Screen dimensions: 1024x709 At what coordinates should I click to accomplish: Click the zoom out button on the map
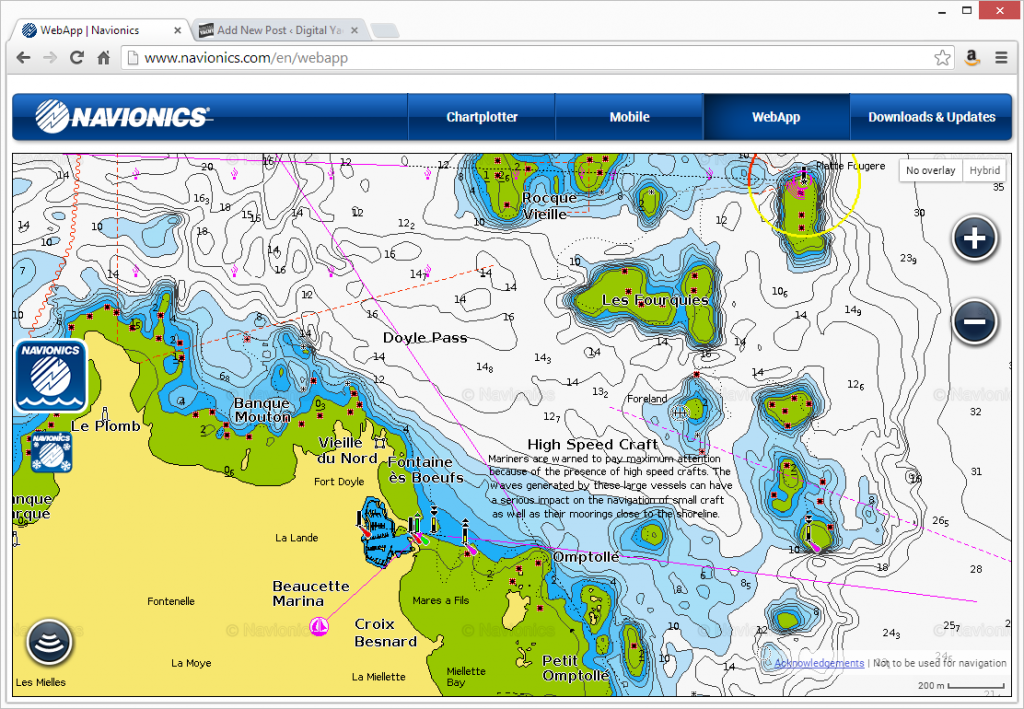[x=974, y=322]
